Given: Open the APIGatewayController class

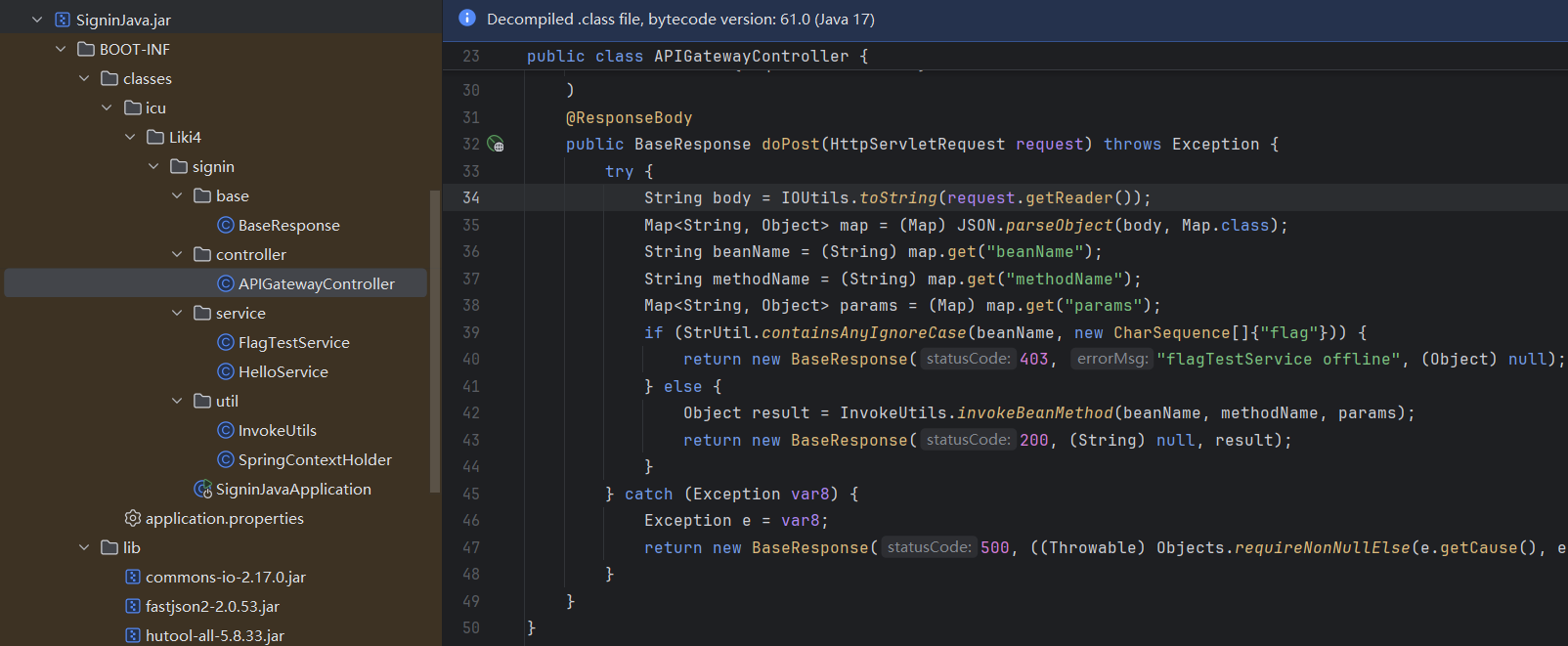Looking at the screenshot, I should point(316,283).
